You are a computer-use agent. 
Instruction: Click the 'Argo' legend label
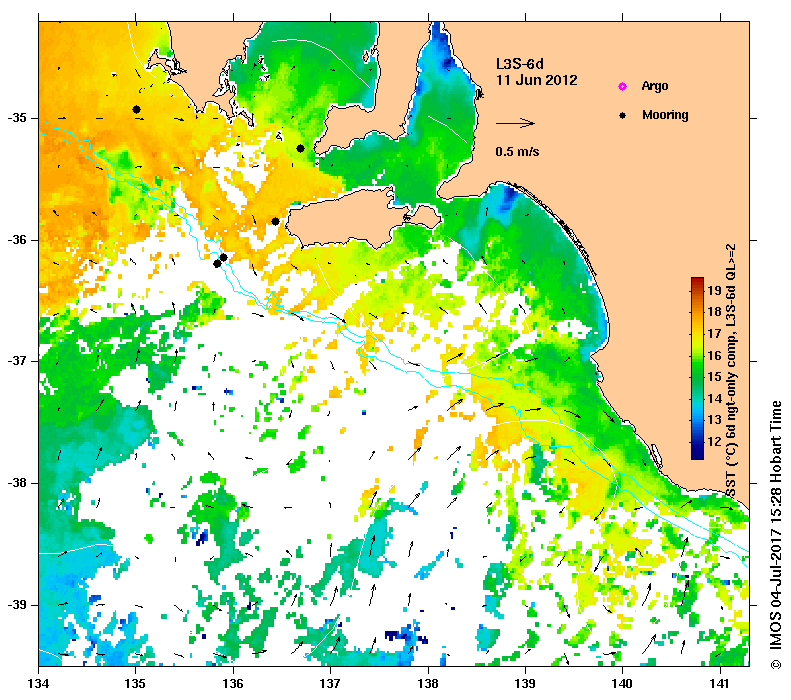655,86
